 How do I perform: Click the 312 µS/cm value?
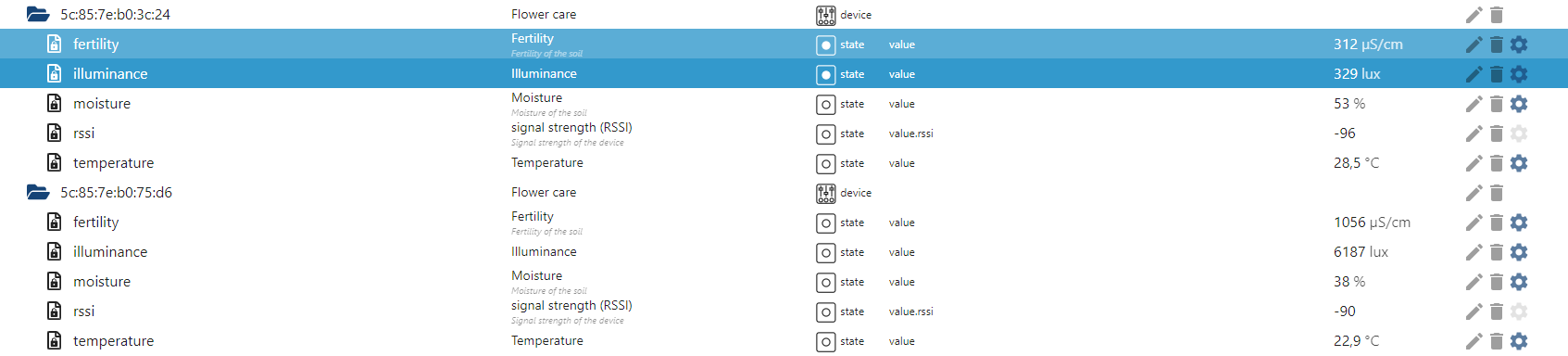[x=1368, y=44]
